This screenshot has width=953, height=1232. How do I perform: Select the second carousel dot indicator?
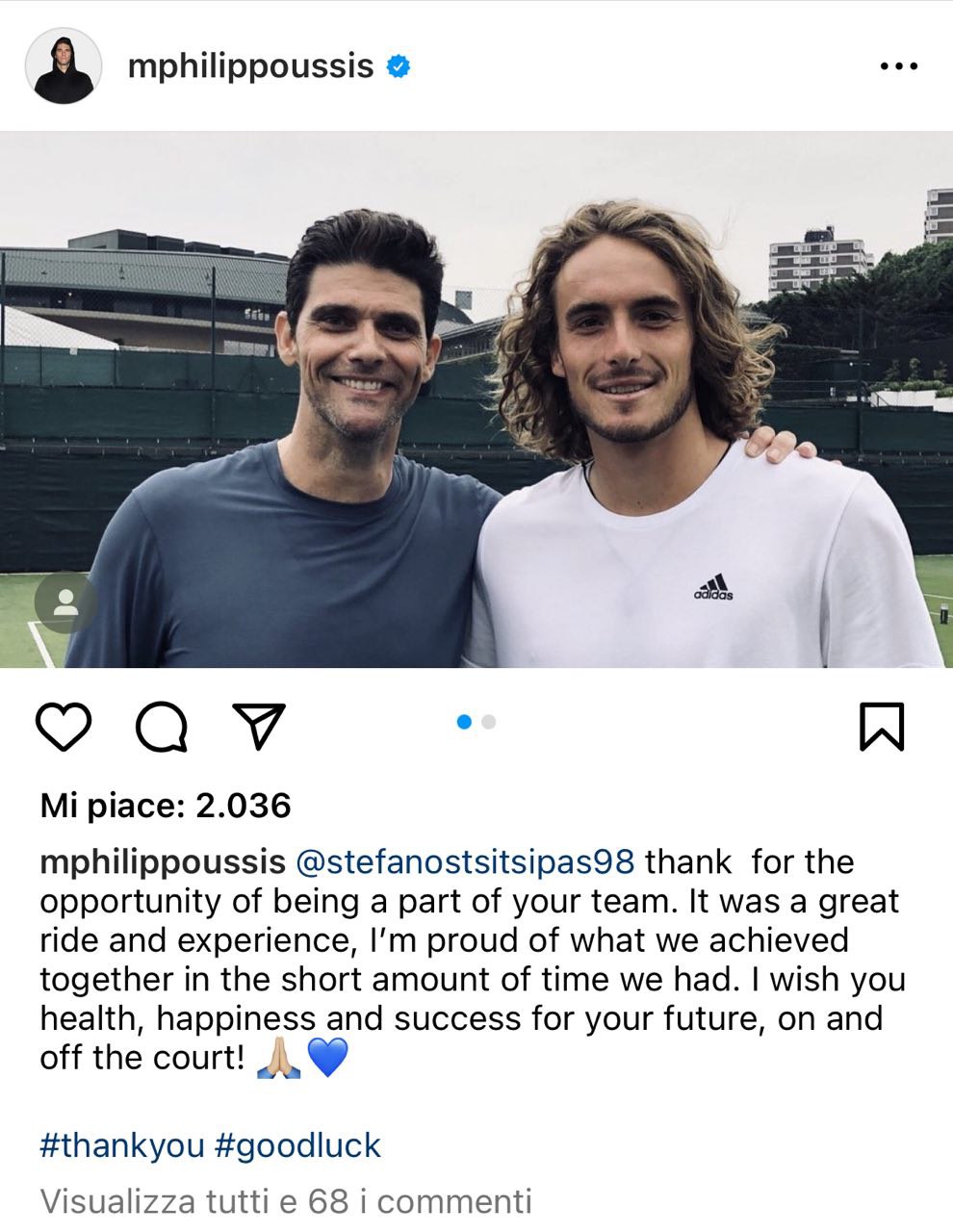(489, 722)
